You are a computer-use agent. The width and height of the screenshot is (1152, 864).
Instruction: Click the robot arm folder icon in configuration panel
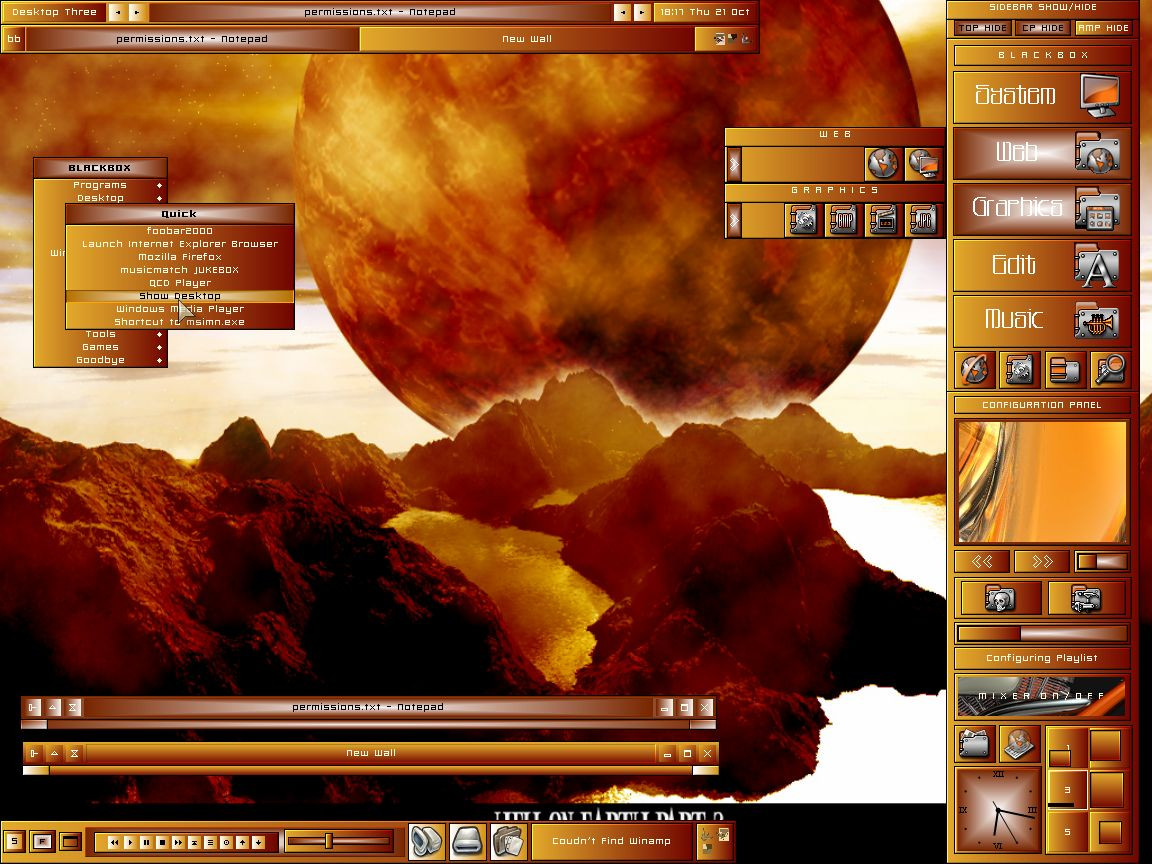click(1086, 598)
